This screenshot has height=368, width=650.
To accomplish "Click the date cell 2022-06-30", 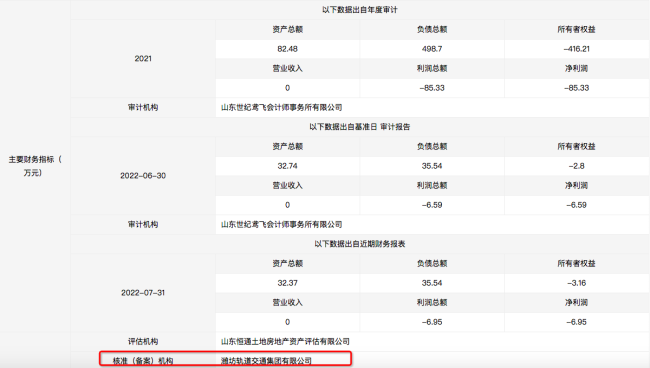I will 143,176.
